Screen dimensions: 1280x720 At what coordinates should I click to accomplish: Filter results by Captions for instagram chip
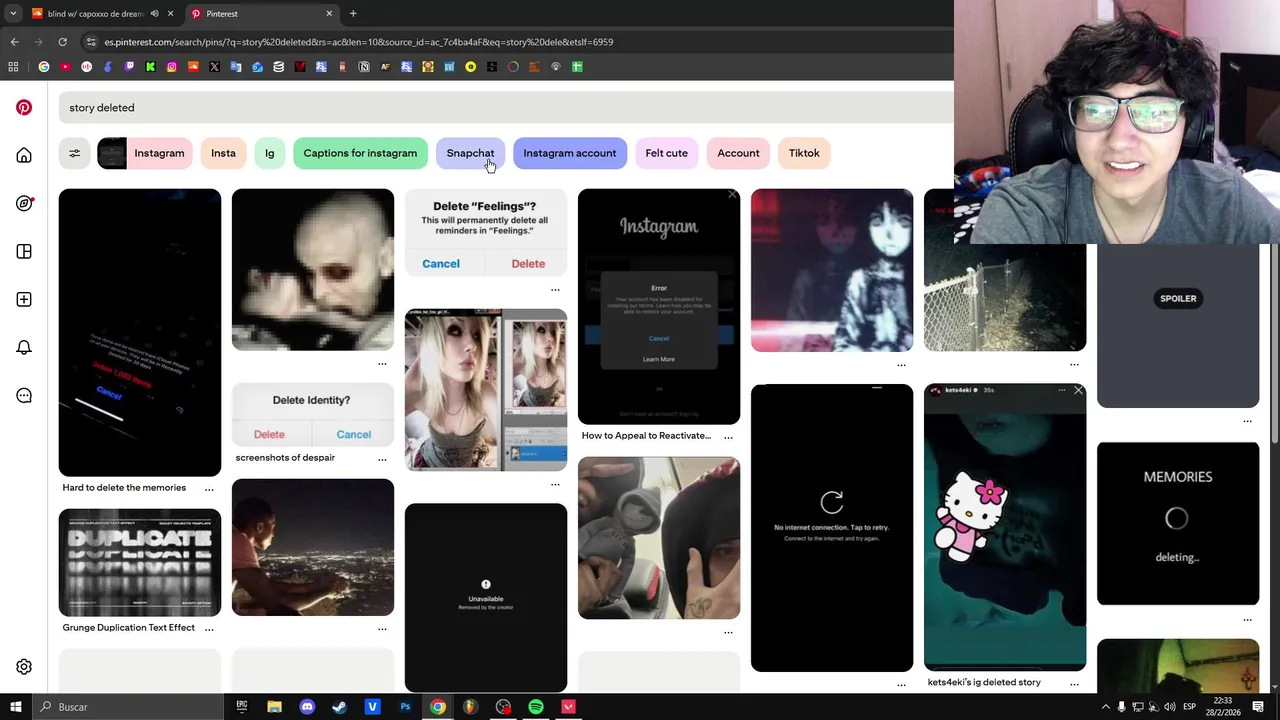click(x=360, y=153)
